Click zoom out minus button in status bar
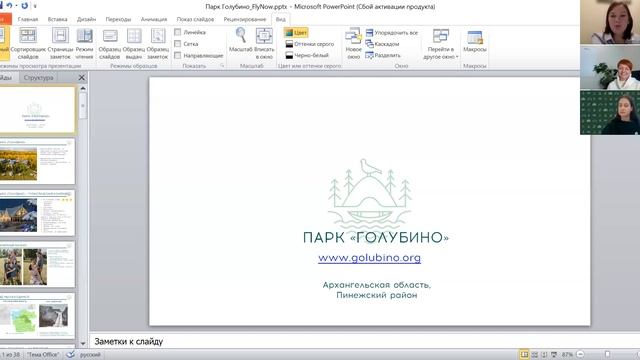The height and width of the screenshot is (360, 640). (x=580, y=354)
